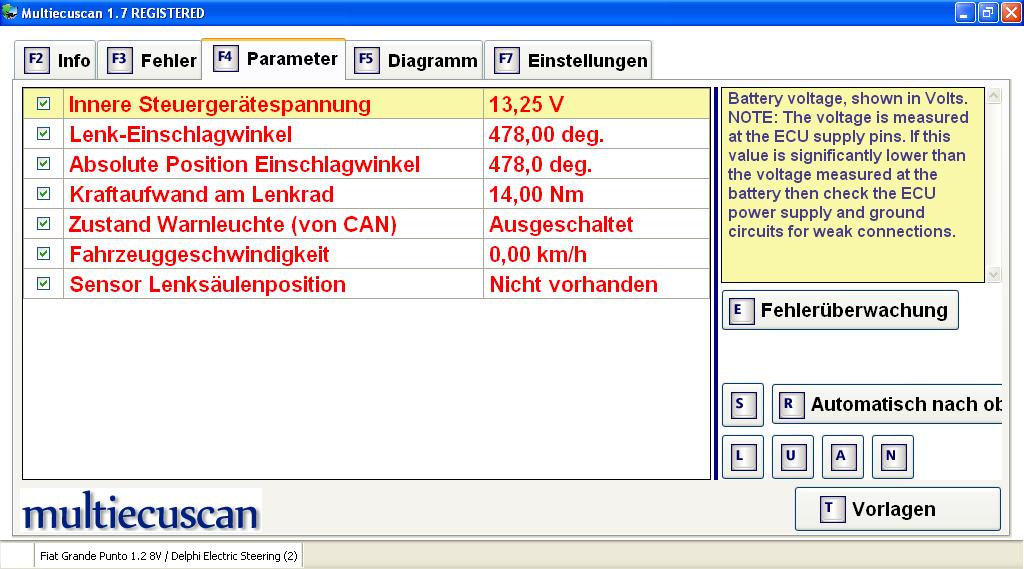Click the Fehlerüberwachung button
The width and height of the screenshot is (1024, 569).
840,310
